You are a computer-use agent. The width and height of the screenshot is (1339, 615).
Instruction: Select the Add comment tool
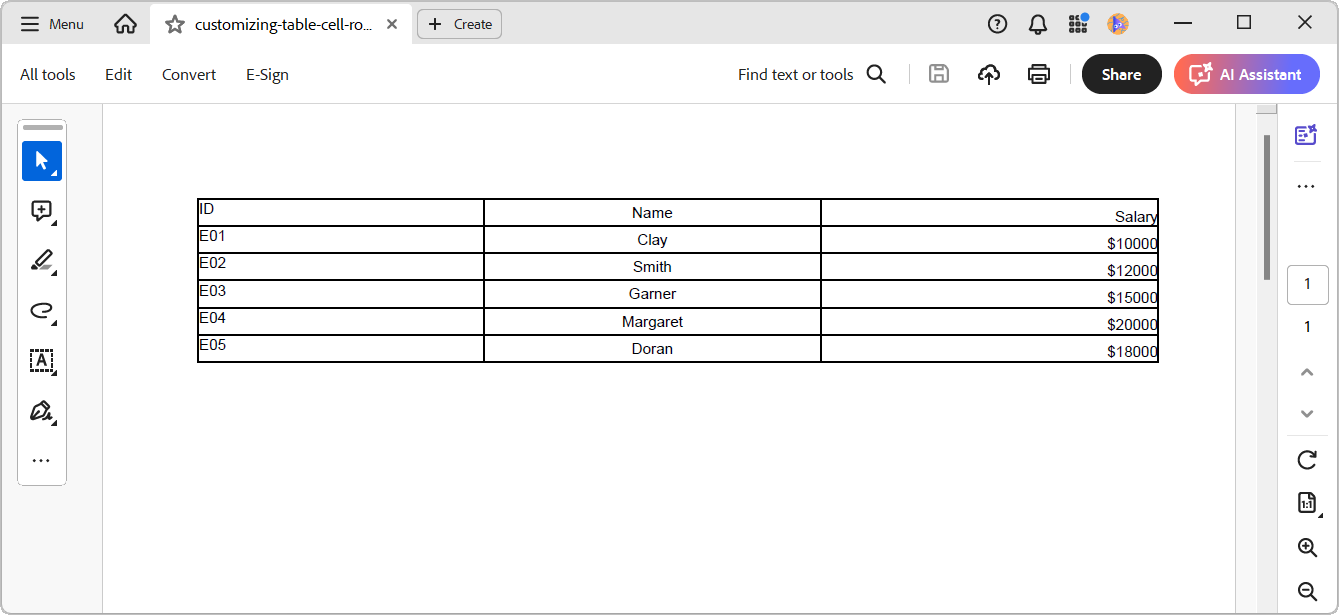pyautogui.click(x=42, y=211)
